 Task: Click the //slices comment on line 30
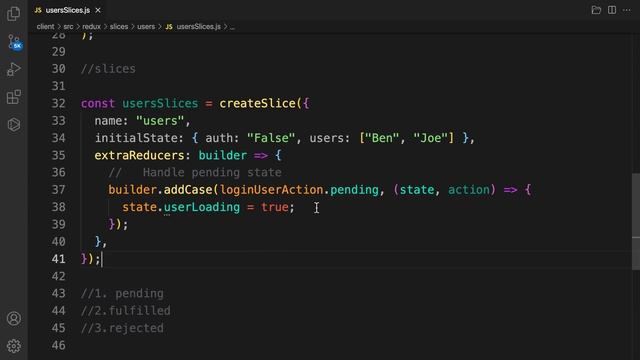[x=108, y=69]
